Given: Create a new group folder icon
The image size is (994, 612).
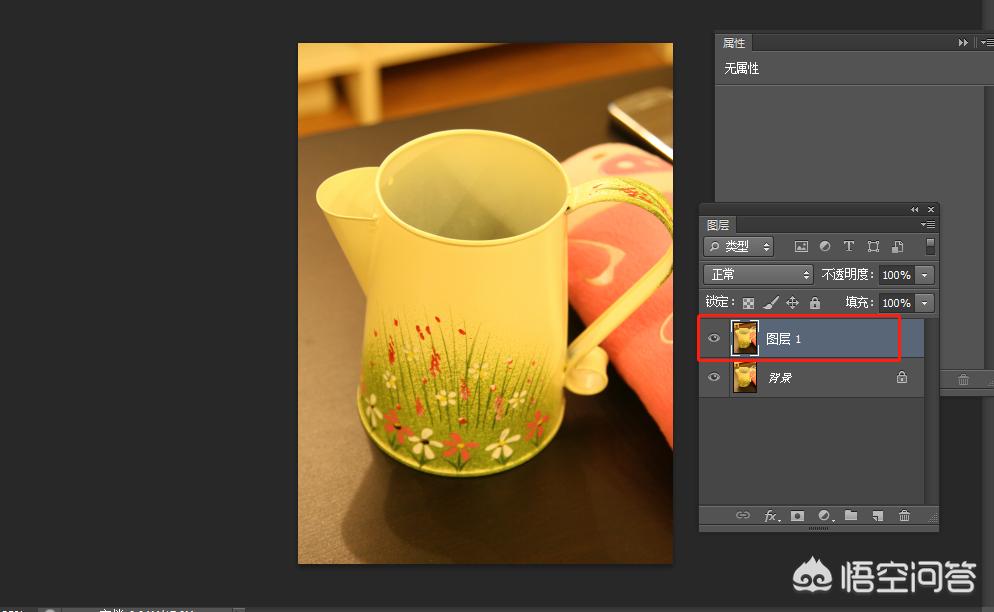Looking at the screenshot, I should (851, 515).
